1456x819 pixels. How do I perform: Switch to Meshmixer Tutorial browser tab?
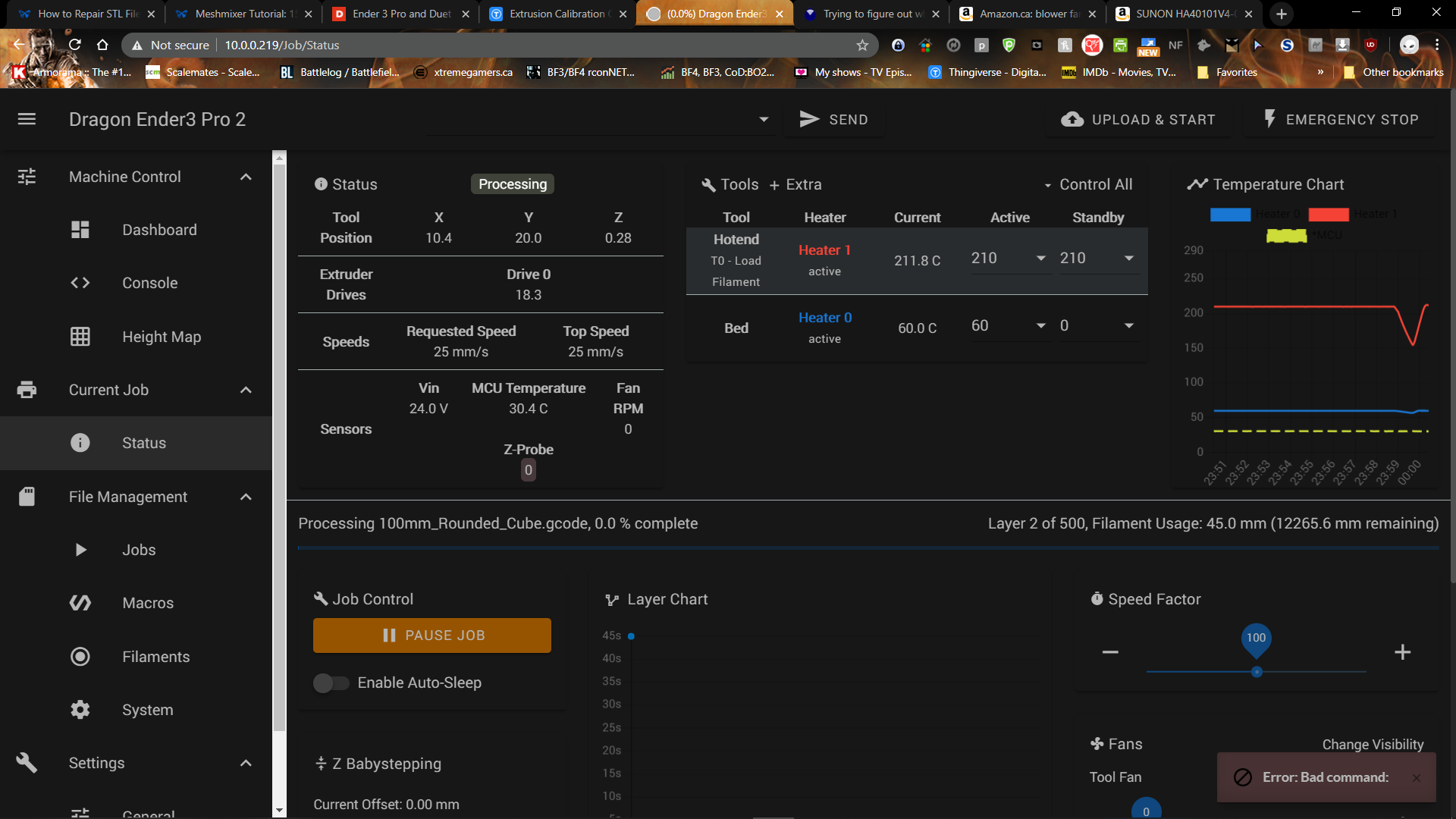pyautogui.click(x=244, y=14)
